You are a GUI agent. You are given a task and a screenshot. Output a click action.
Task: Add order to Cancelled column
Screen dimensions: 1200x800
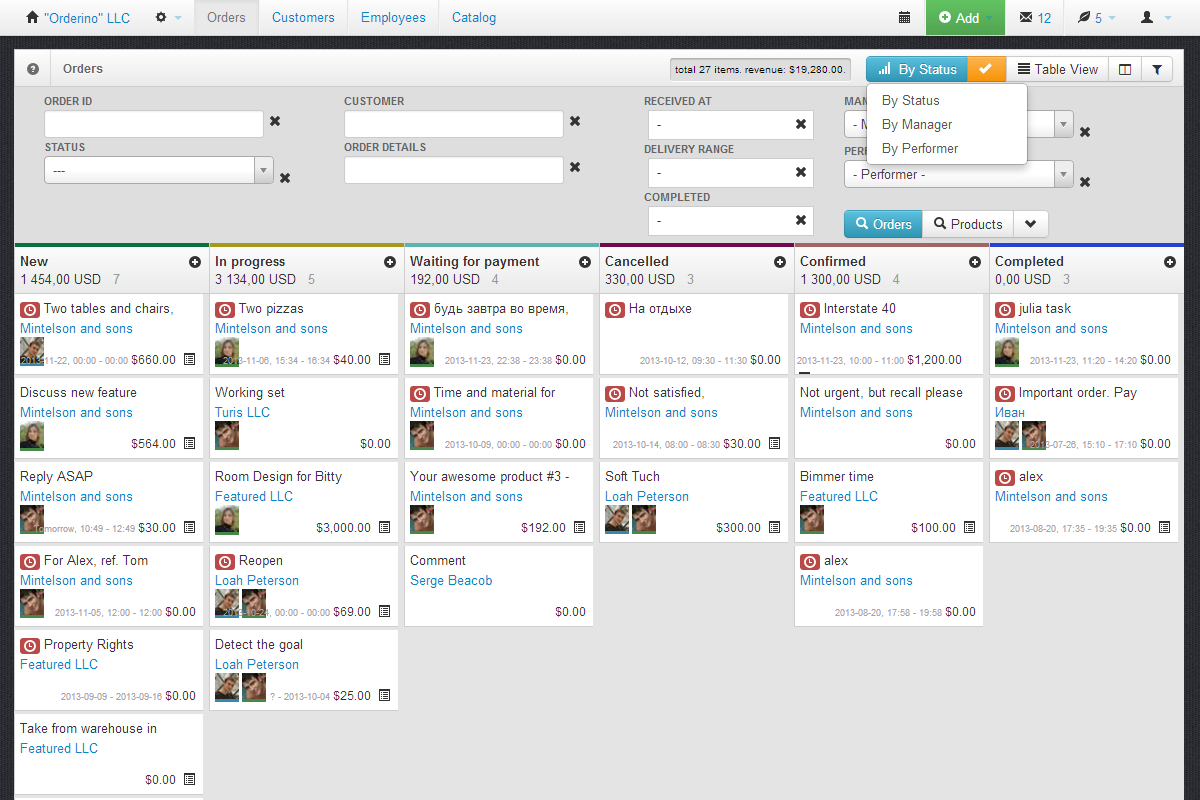tap(780, 262)
